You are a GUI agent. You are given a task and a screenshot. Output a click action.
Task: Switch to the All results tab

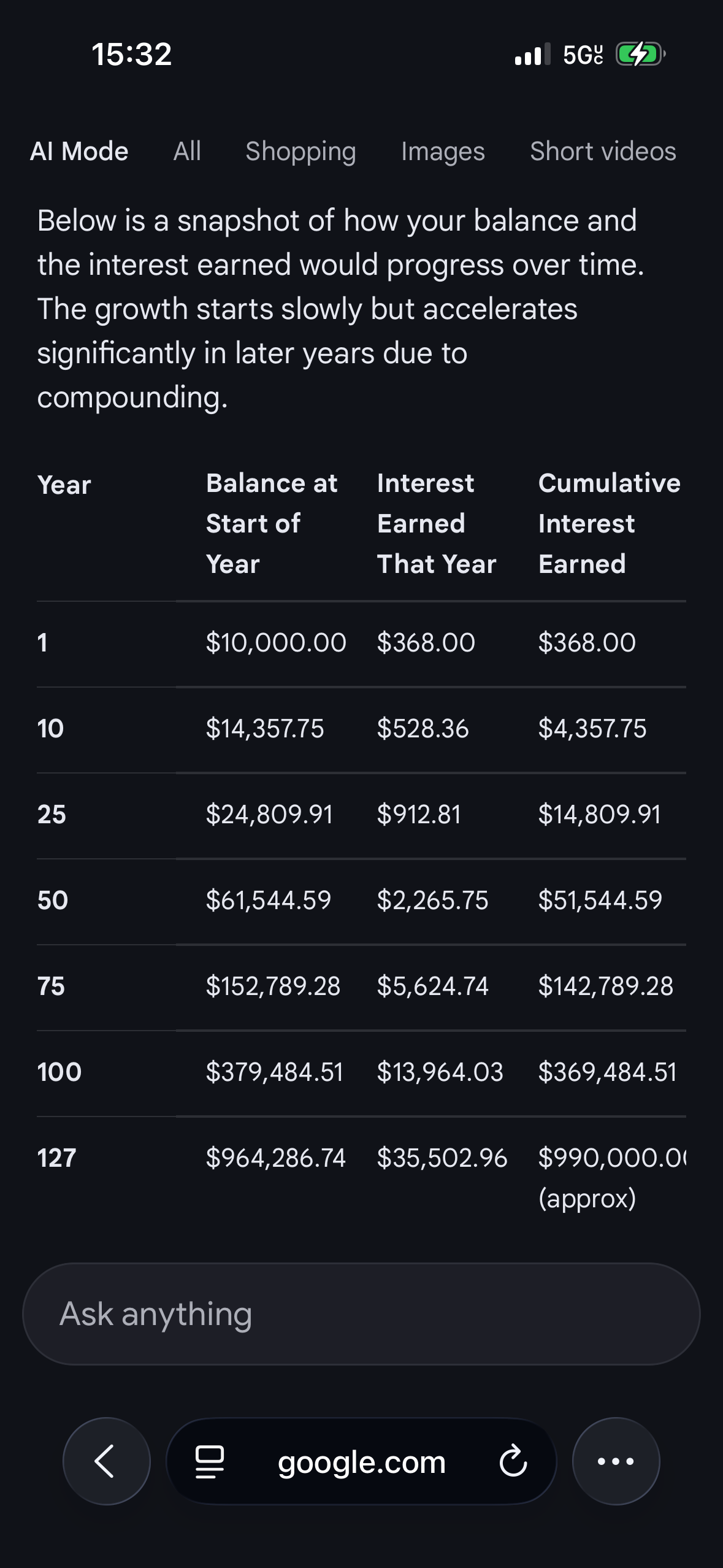click(x=187, y=151)
